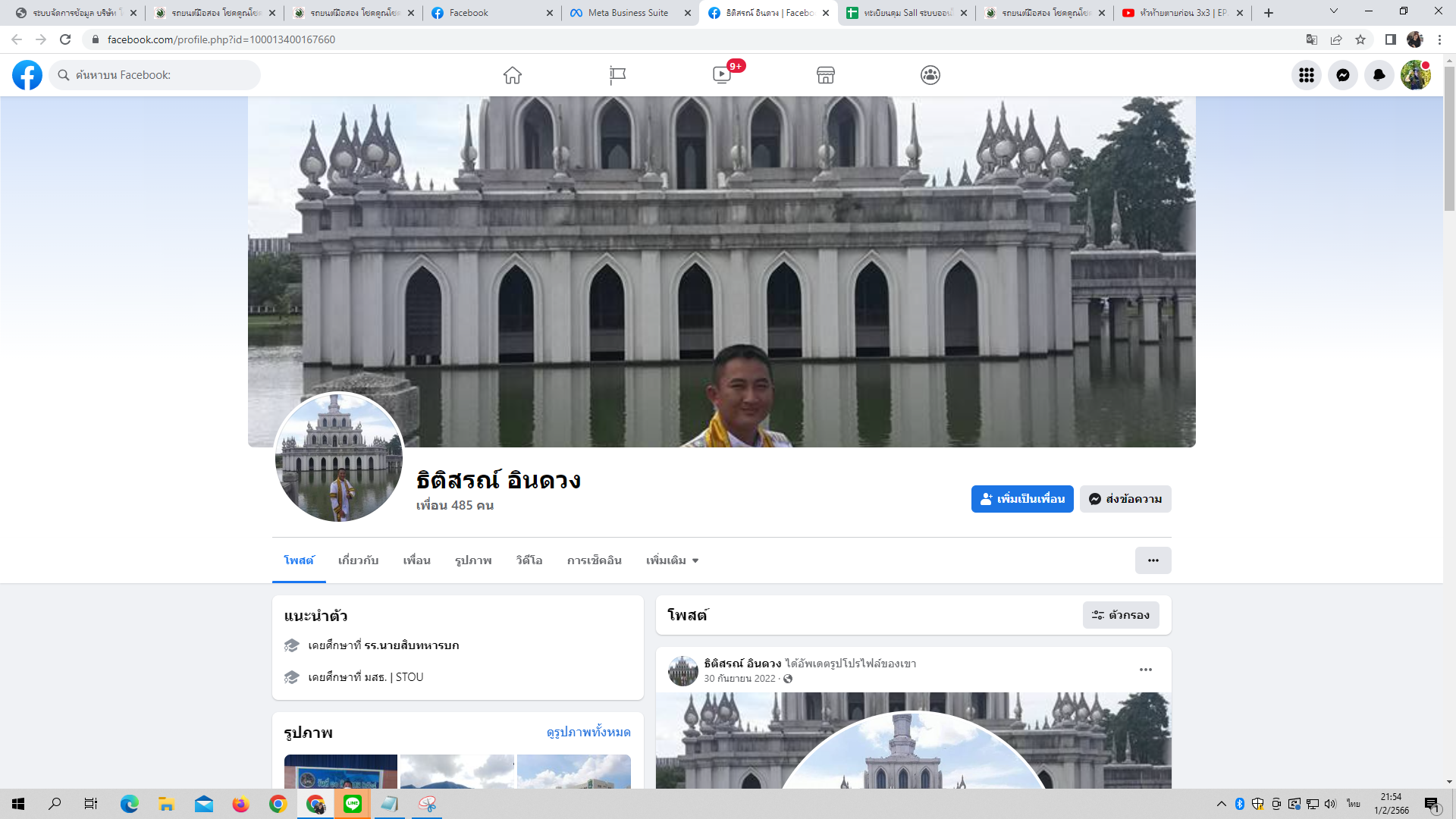Bookmark this page with star icon

(x=1360, y=39)
